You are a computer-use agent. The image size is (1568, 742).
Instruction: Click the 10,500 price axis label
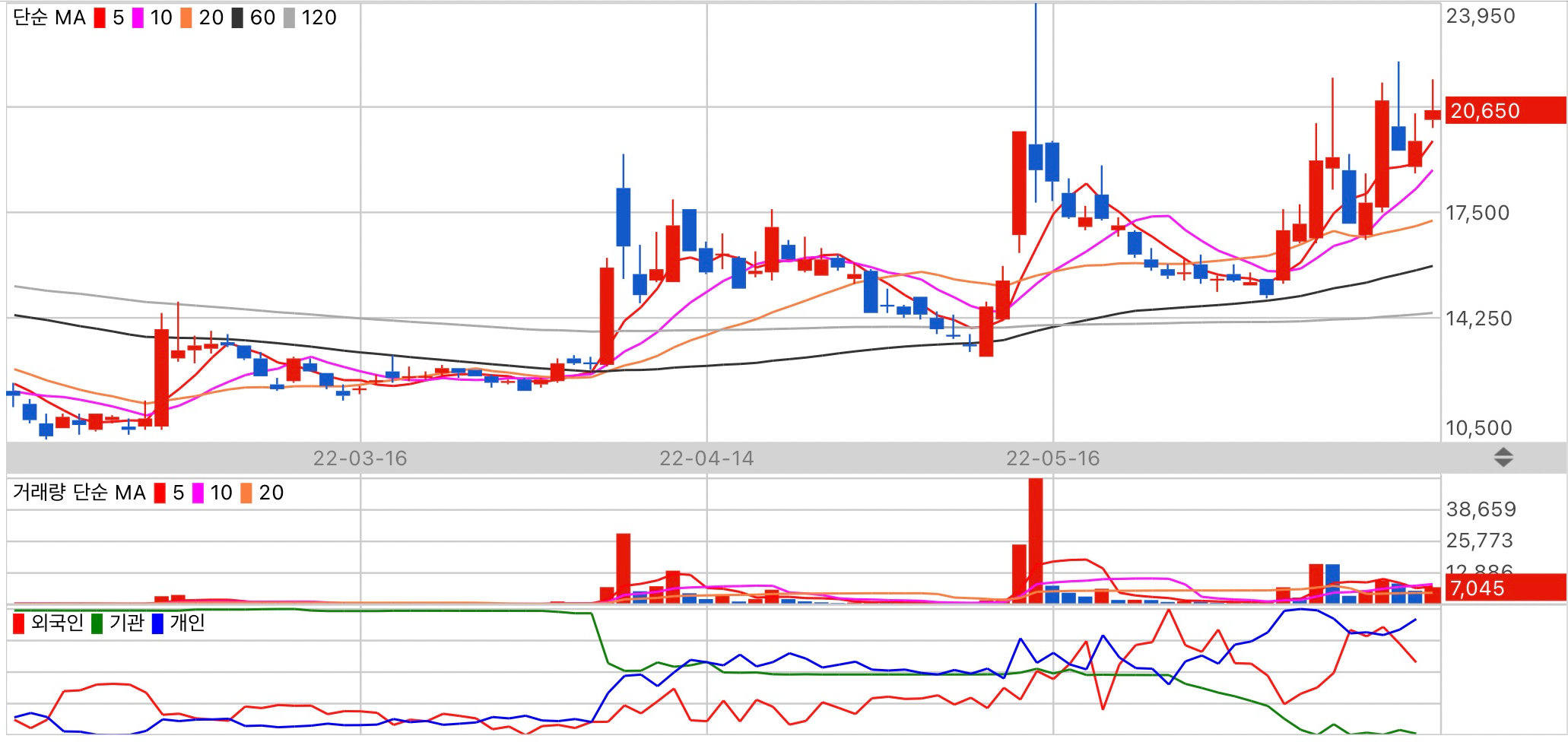tap(1479, 428)
